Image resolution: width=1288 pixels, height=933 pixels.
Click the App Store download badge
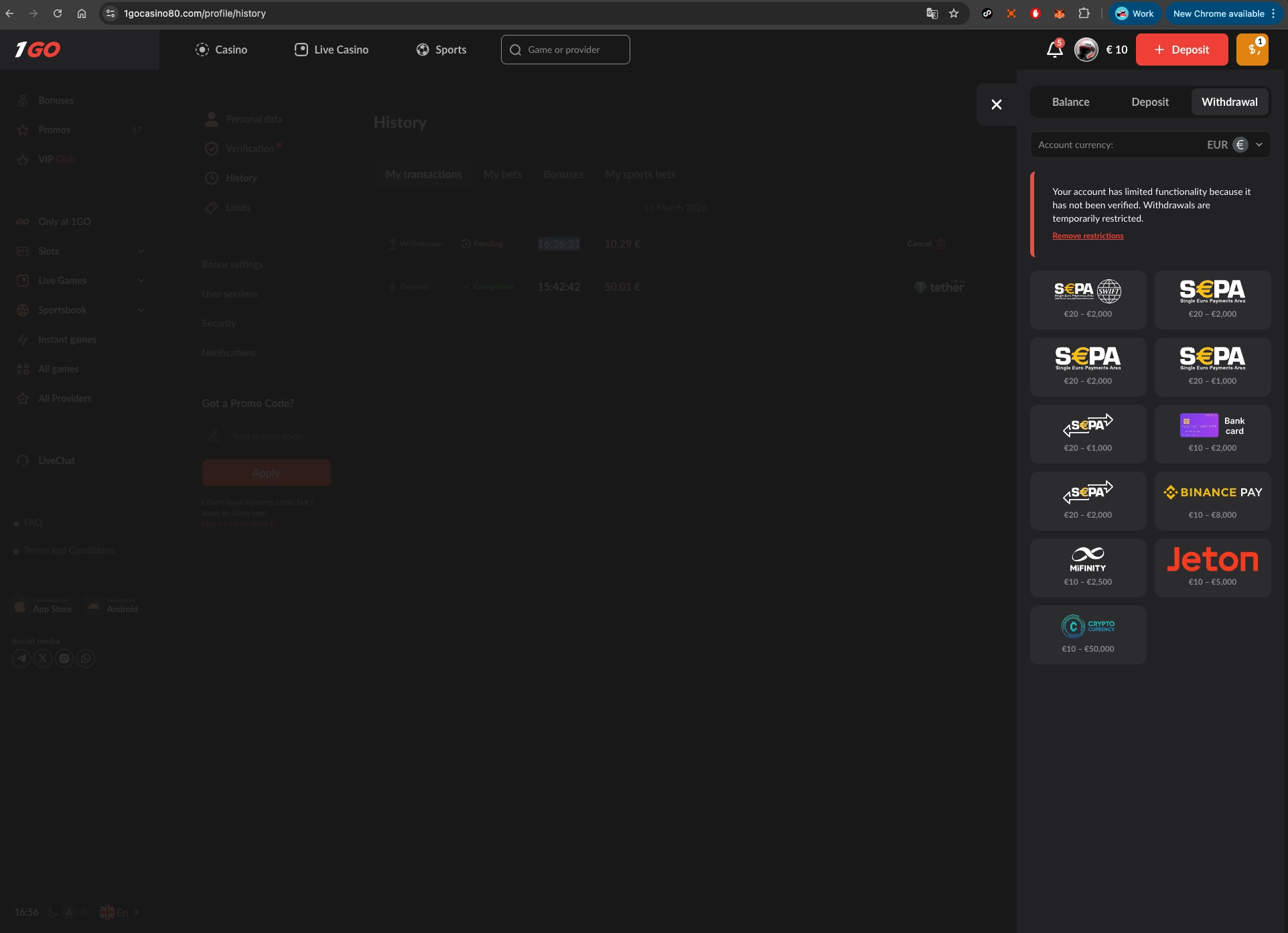pos(43,605)
